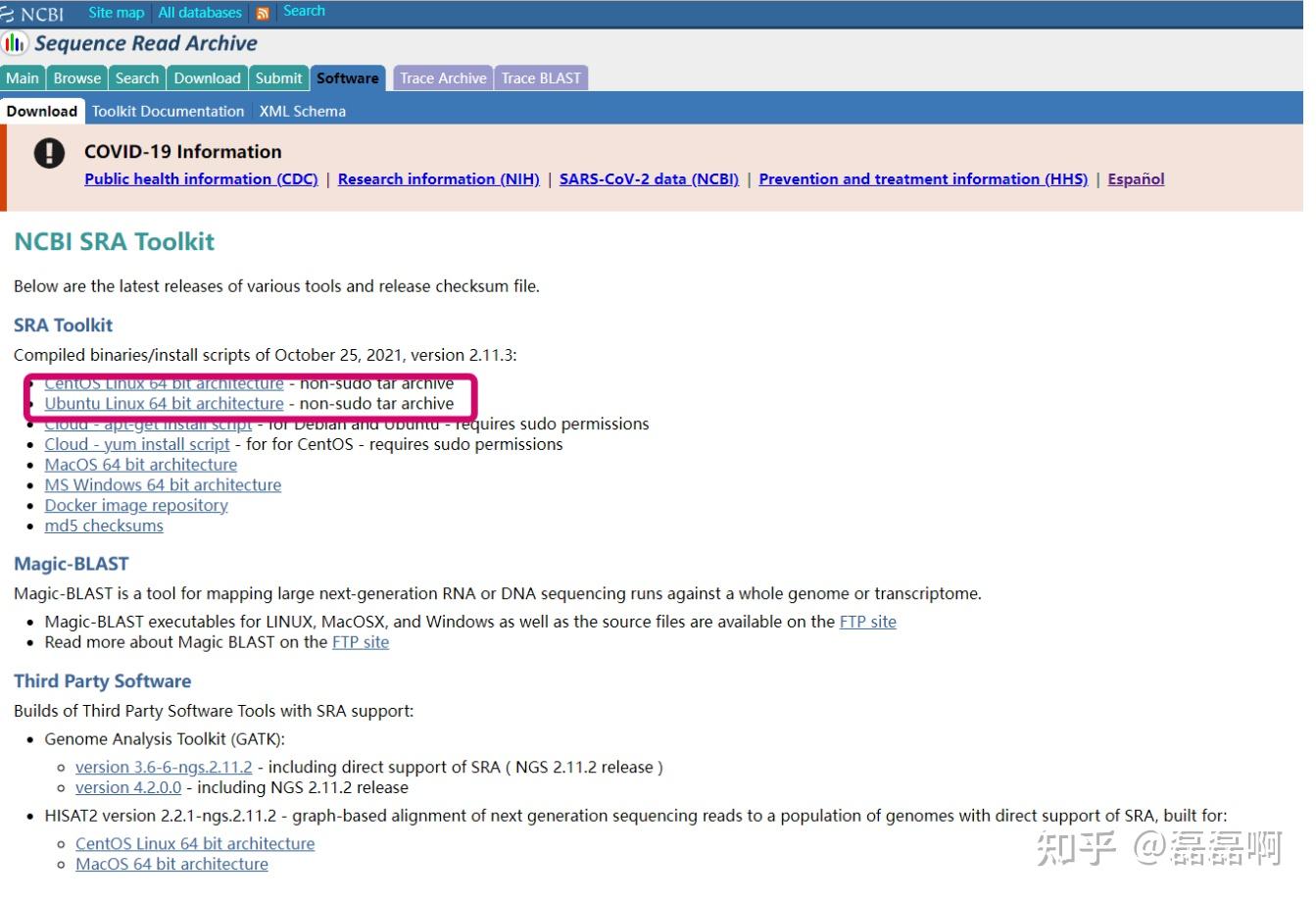Click the NCBI logo
This screenshot has width=1316, height=902.
click(32, 14)
